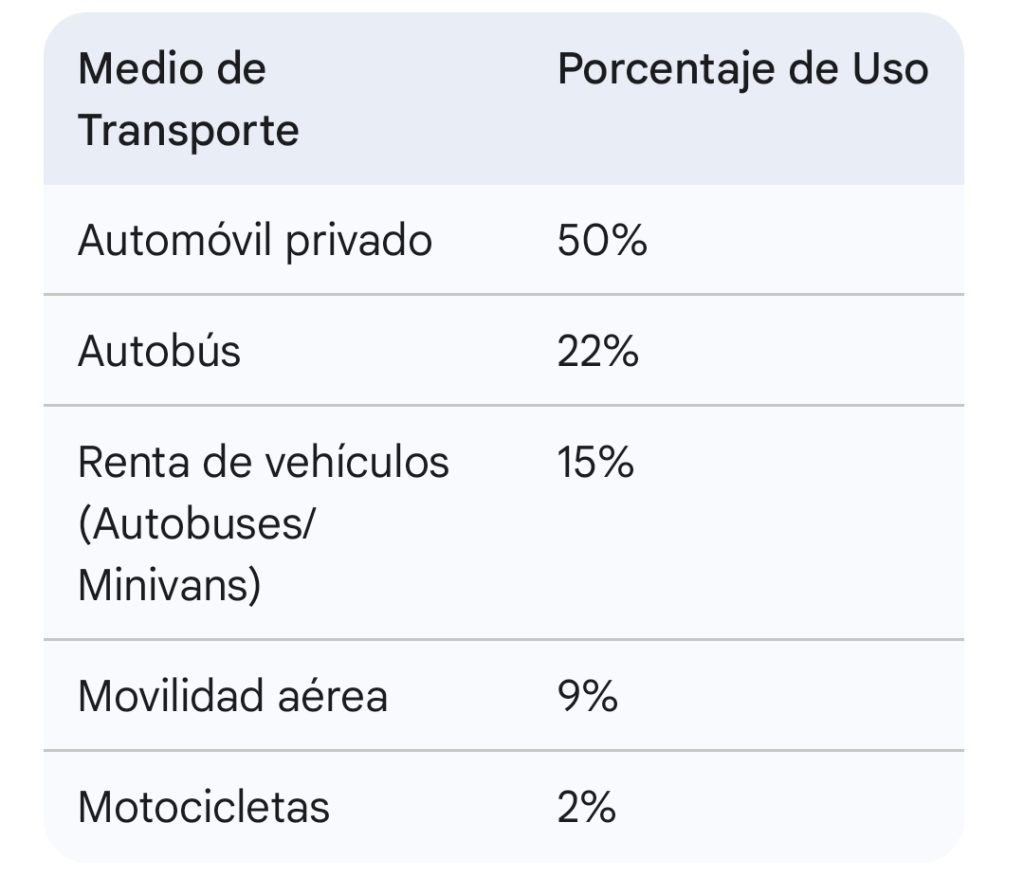
Task: Select the "Autobús" table cell
Action: 159,352
